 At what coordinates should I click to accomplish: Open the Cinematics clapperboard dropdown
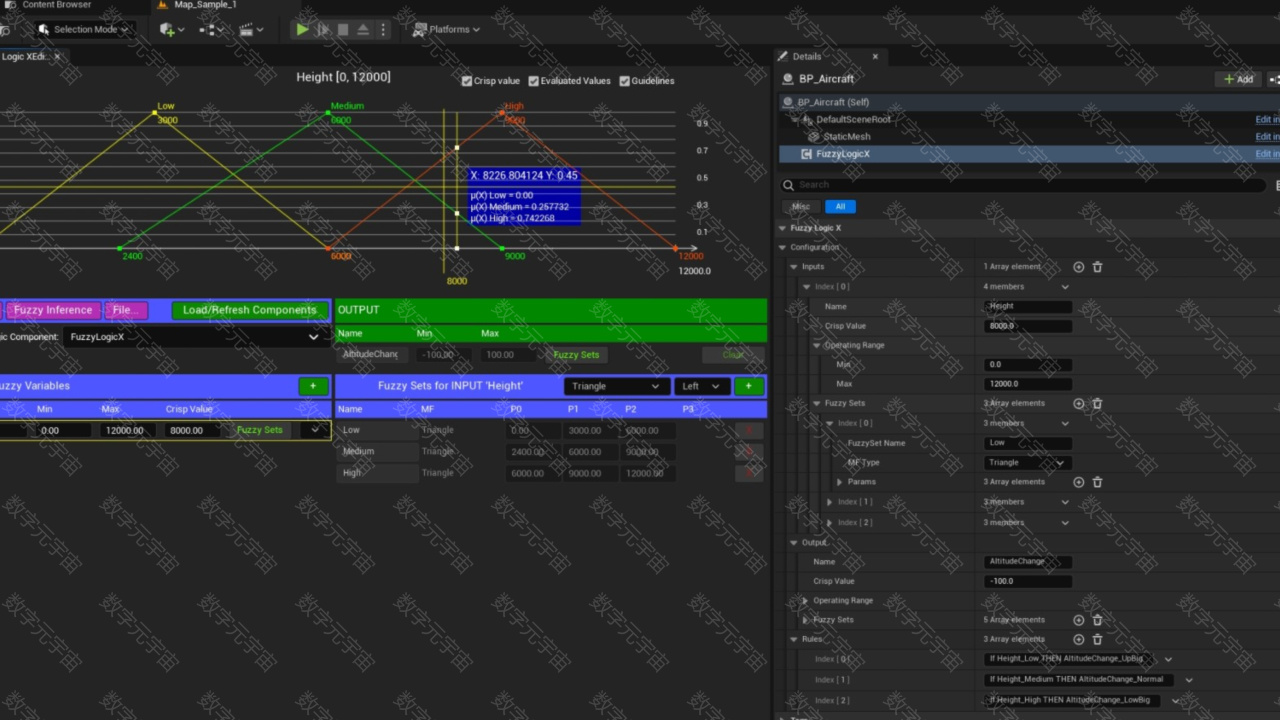point(251,30)
